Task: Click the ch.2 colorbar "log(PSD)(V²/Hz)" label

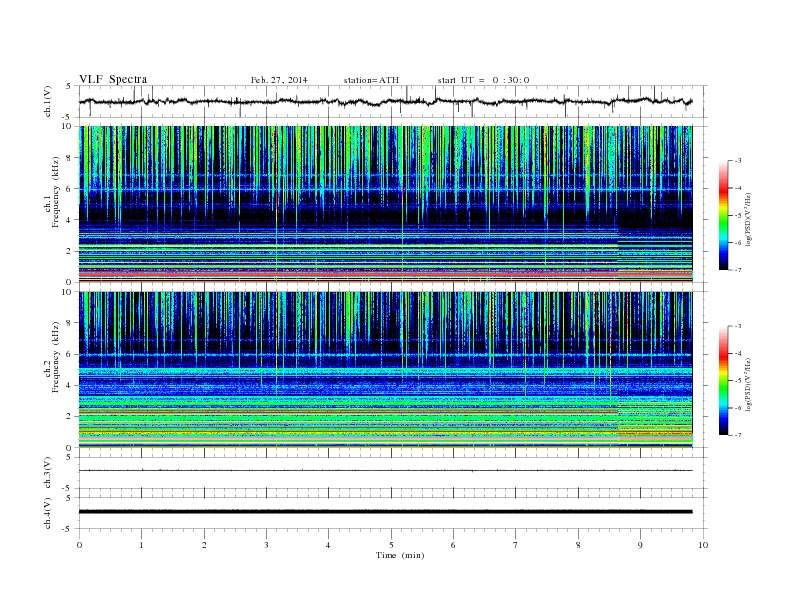Action: pyautogui.click(x=749, y=384)
